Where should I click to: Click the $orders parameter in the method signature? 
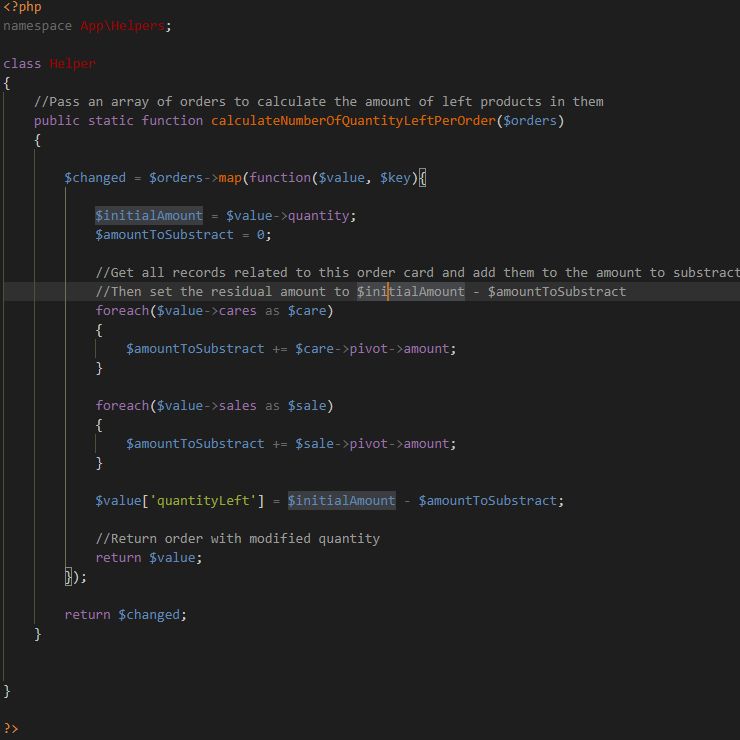pyautogui.click(x=530, y=121)
